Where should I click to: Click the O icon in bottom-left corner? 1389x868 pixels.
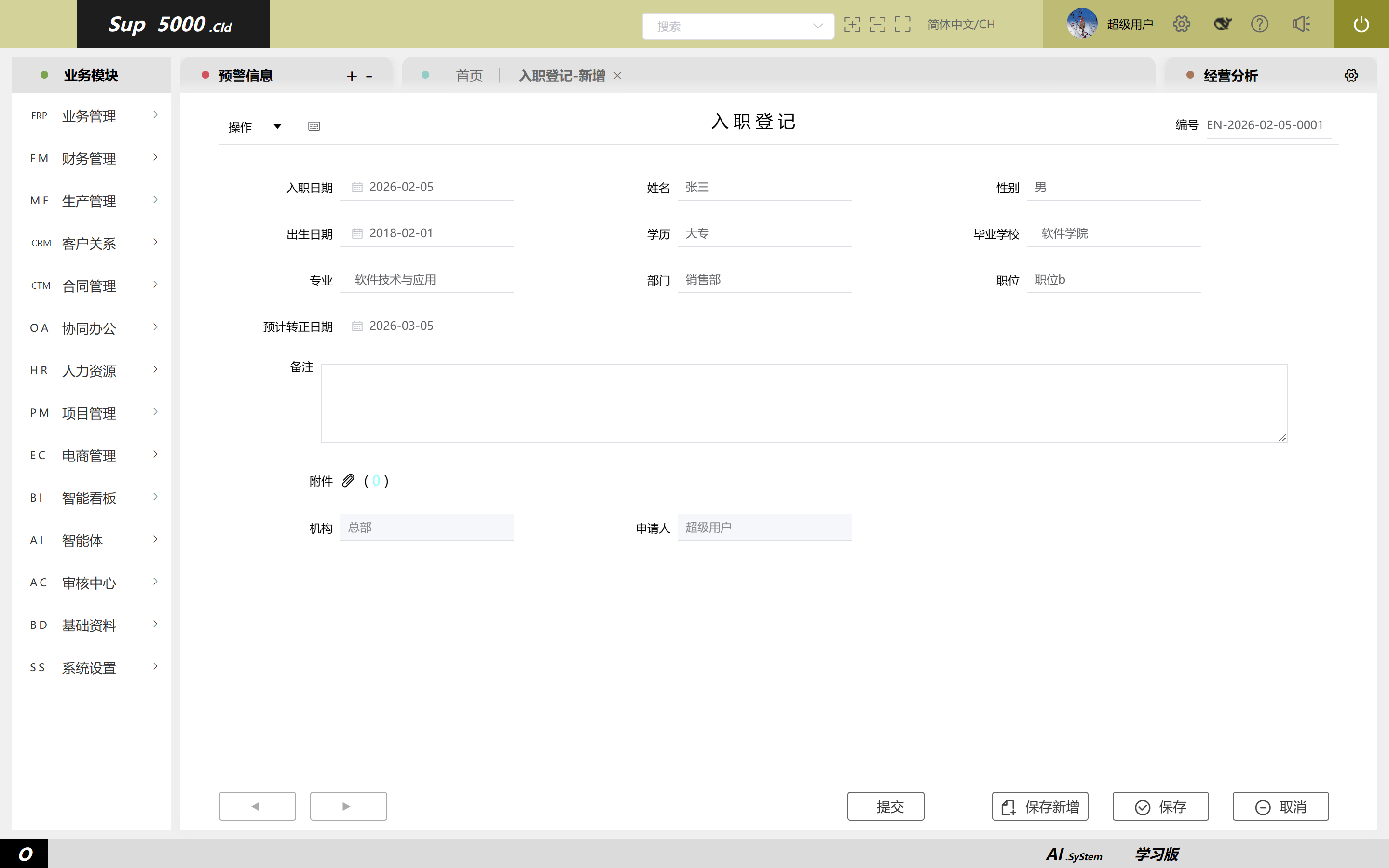pyautogui.click(x=24, y=854)
